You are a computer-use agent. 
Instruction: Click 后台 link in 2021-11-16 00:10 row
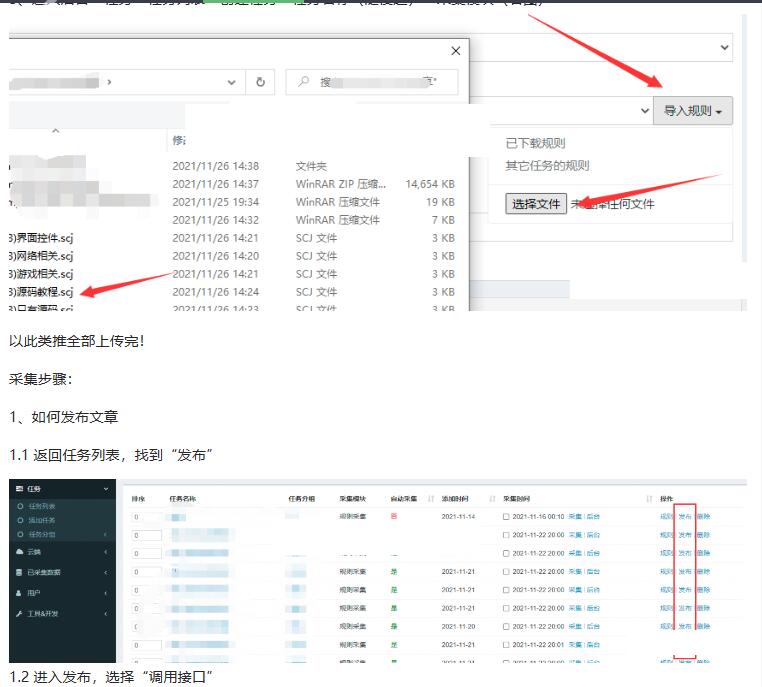tap(593, 516)
